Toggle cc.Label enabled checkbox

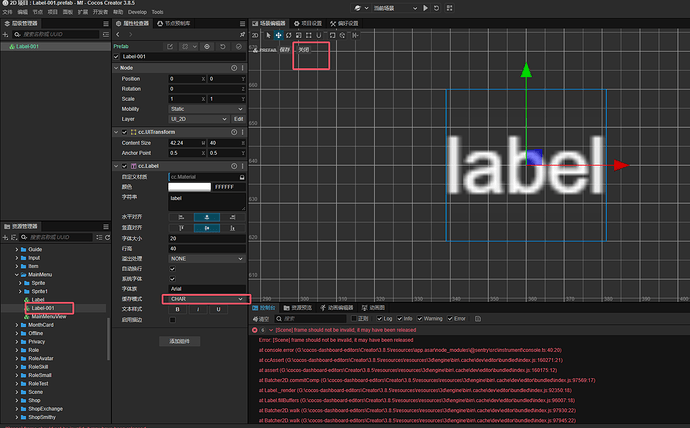125,166
